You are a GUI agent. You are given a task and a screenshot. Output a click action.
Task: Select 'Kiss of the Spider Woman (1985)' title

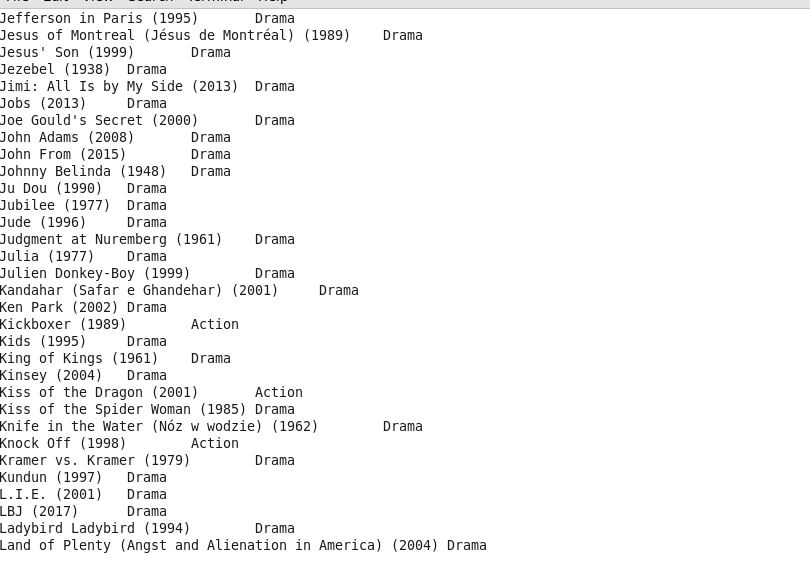click(123, 411)
